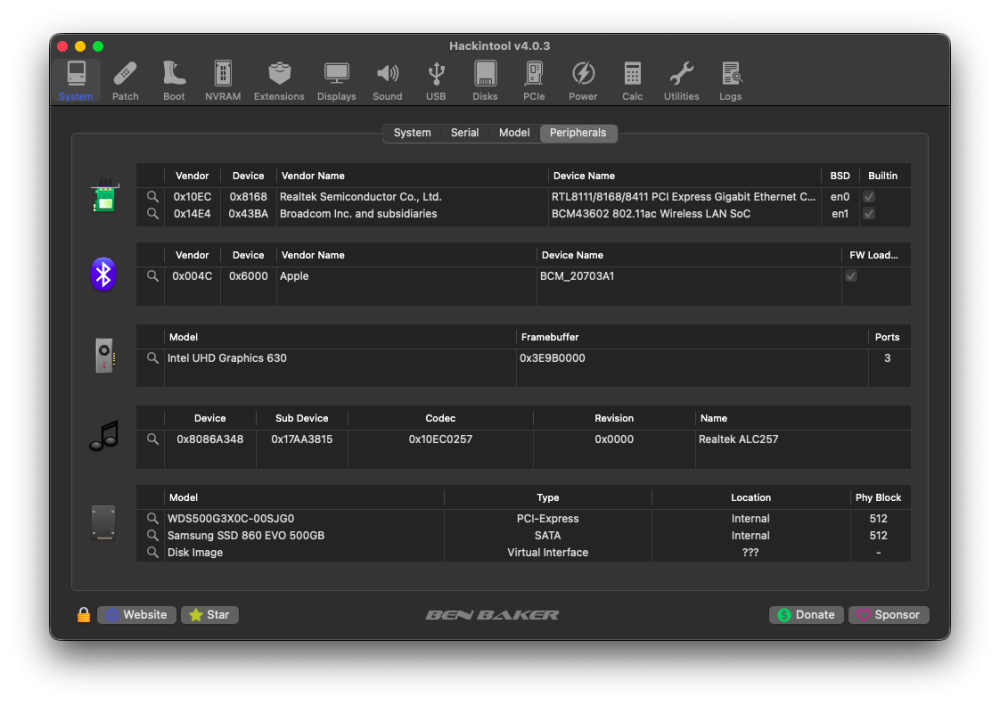Click magnifier for Broadcom Inc. row
The width and height of the screenshot is (1000, 706).
tap(152, 214)
